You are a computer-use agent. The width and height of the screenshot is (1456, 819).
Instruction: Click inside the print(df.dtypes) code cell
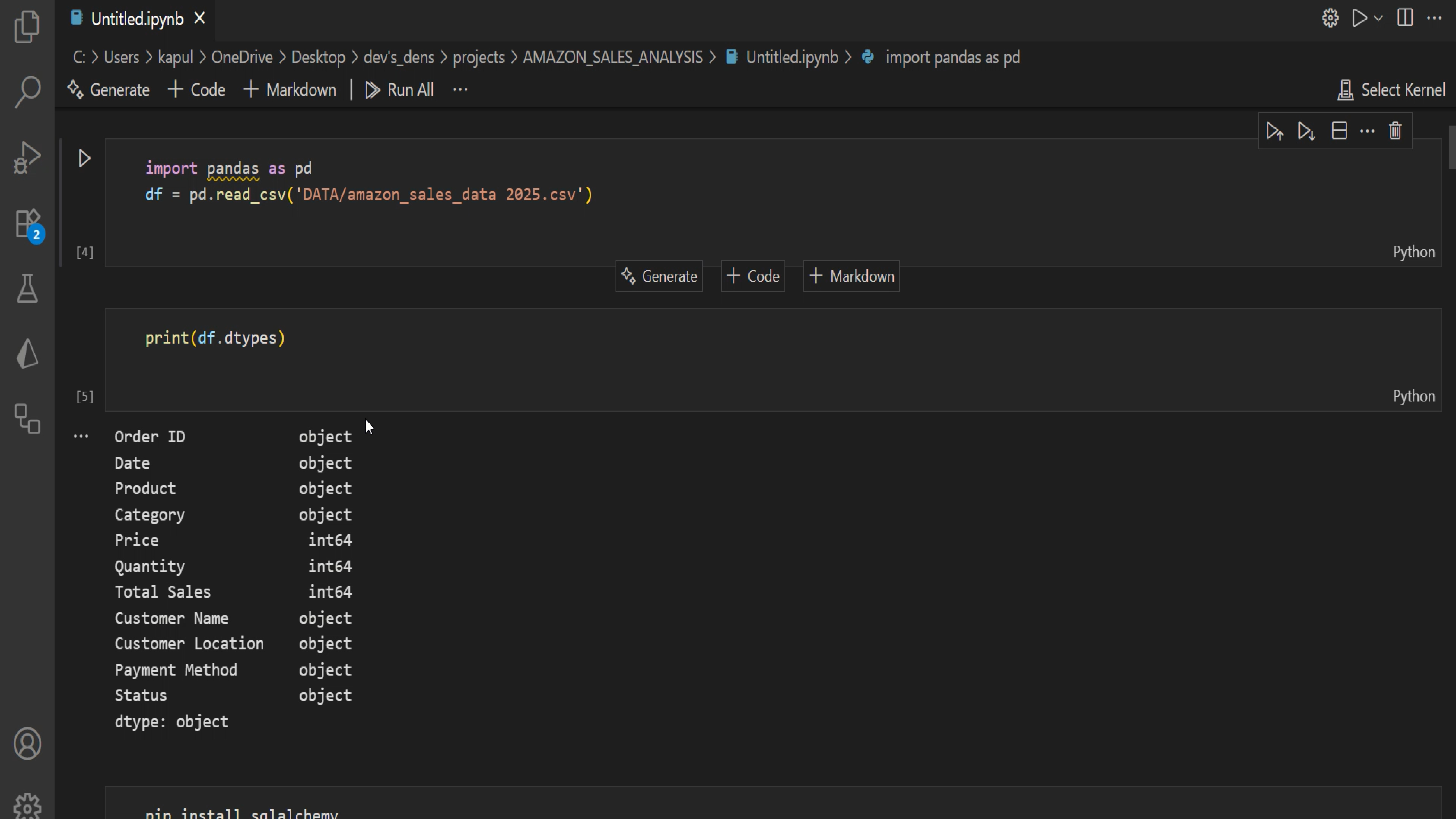(x=773, y=360)
